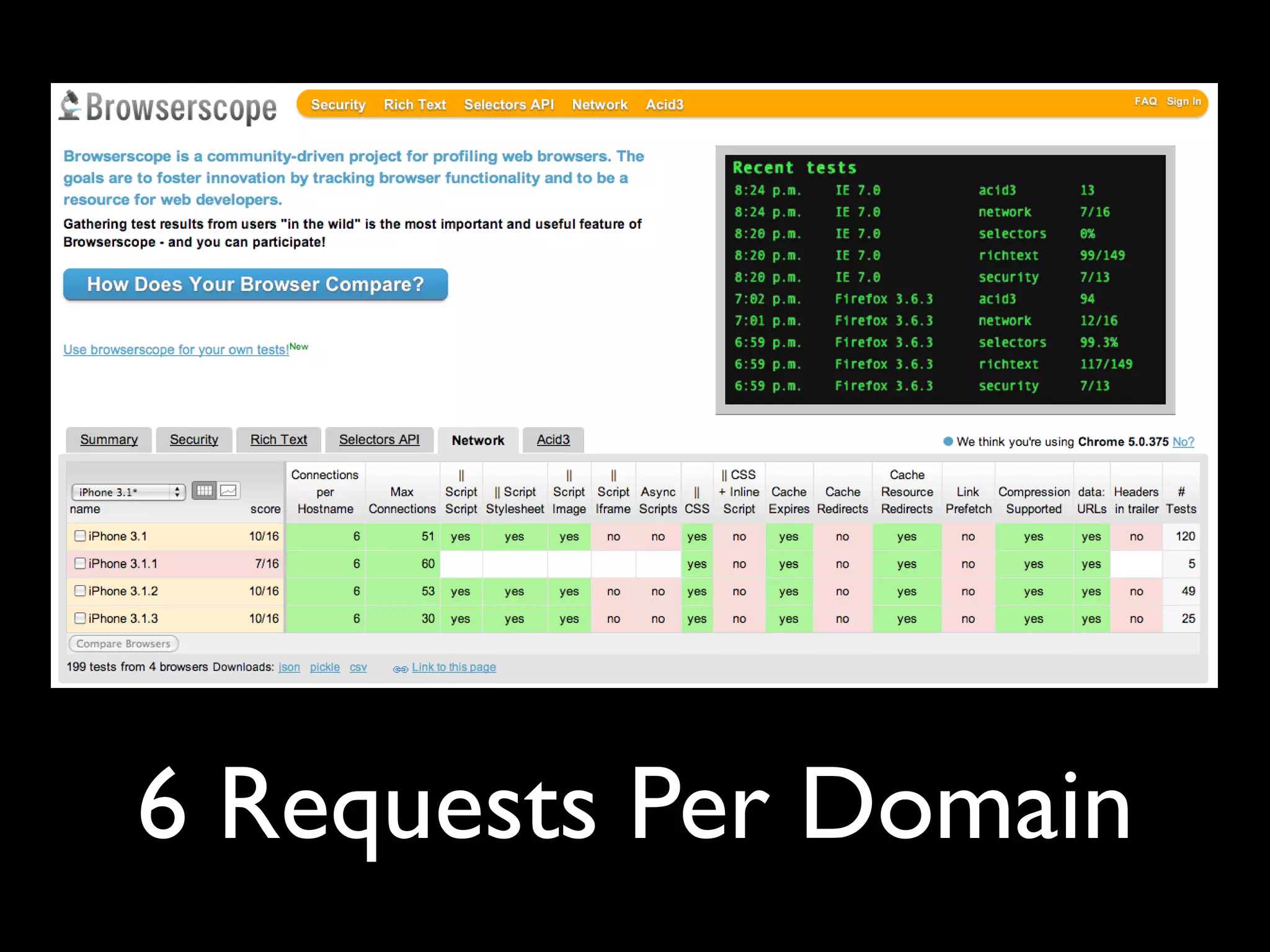Select the Network results tab
The height and width of the screenshot is (952, 1270).
477,440
